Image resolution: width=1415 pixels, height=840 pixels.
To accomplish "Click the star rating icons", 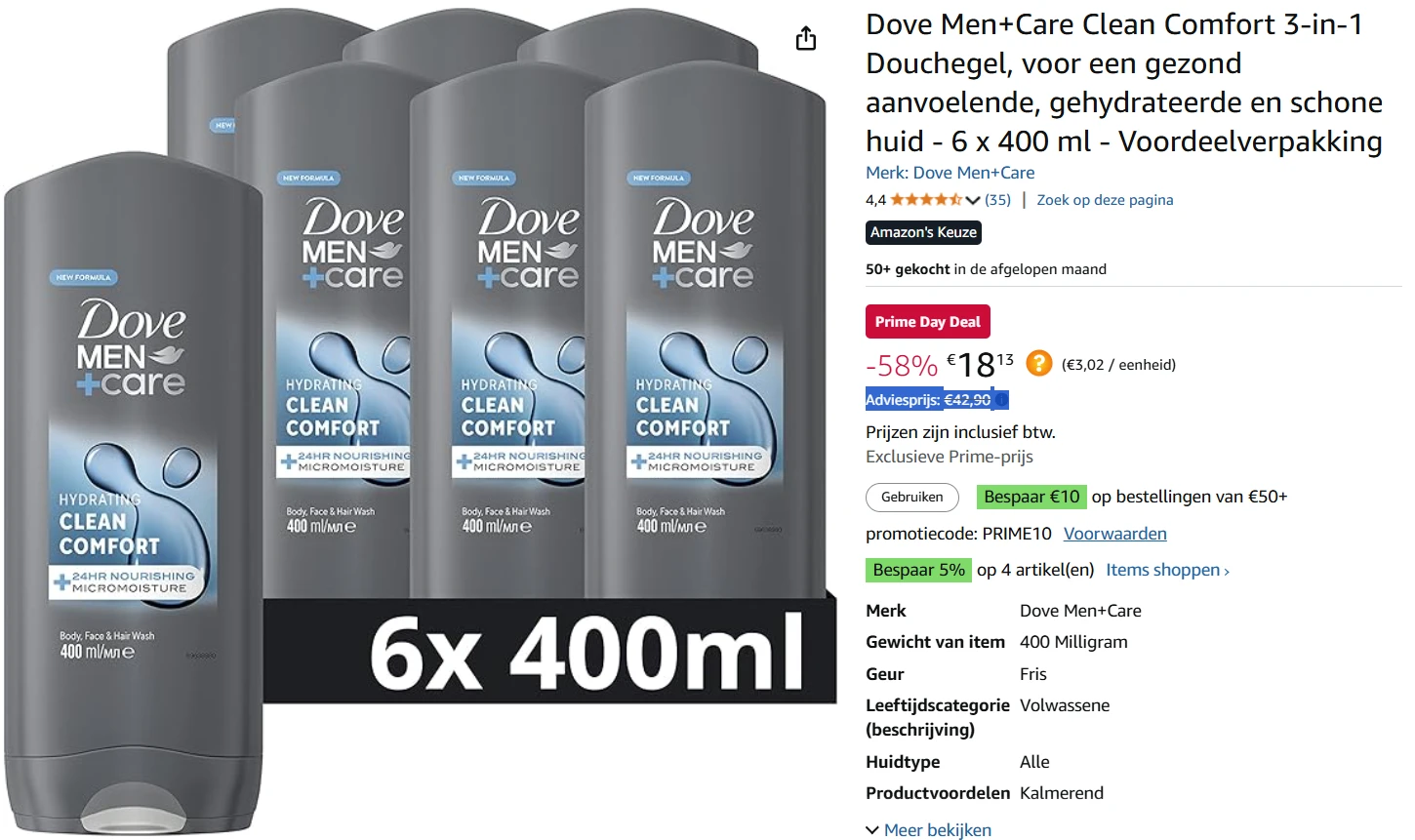I will 926,200.
